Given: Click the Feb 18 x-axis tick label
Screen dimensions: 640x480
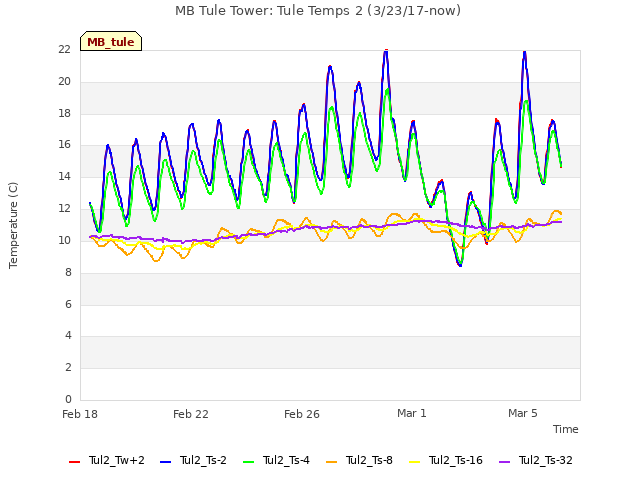Looking at the screenshot, I should pos(80,414).
